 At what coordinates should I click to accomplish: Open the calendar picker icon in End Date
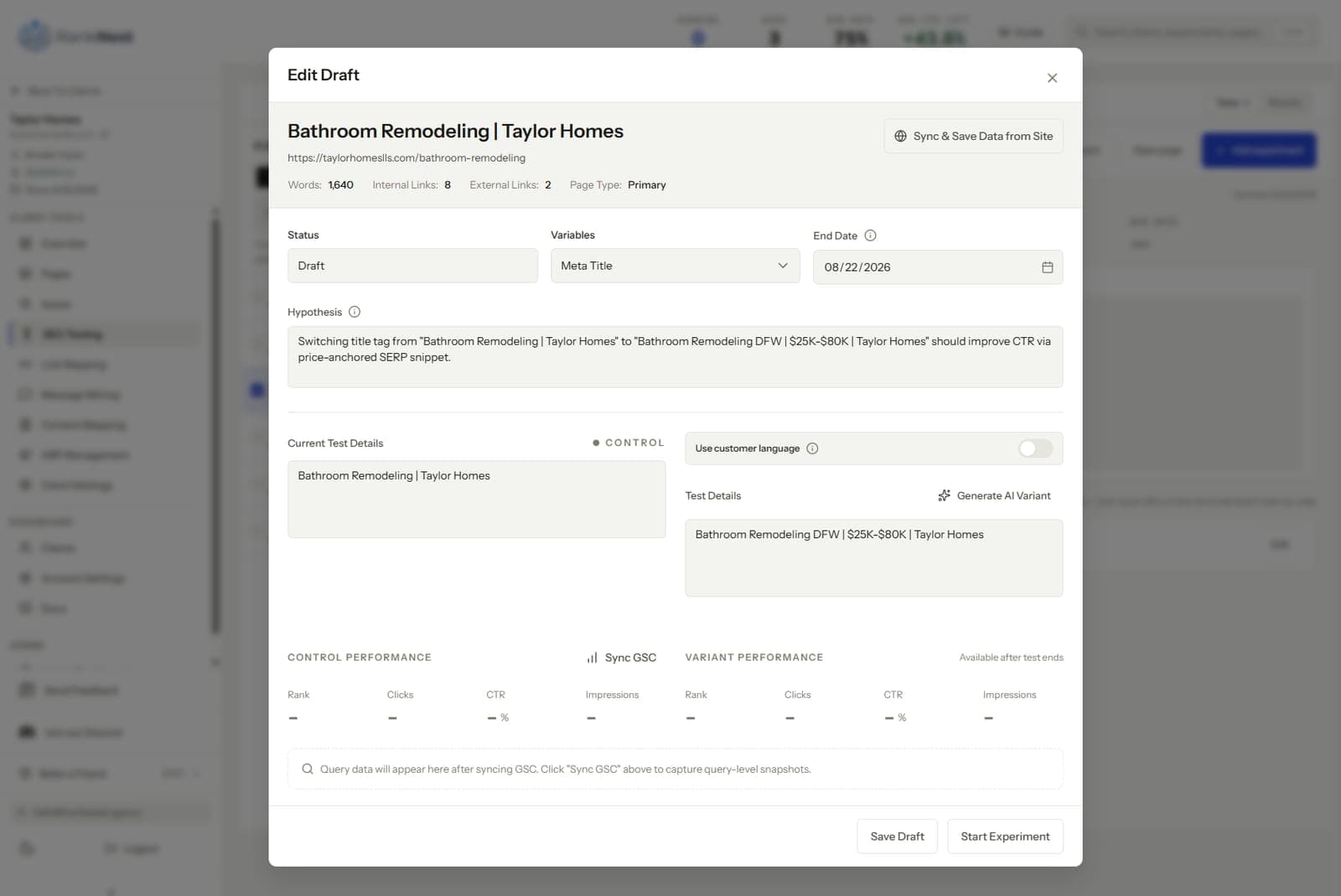point(1047,267)
